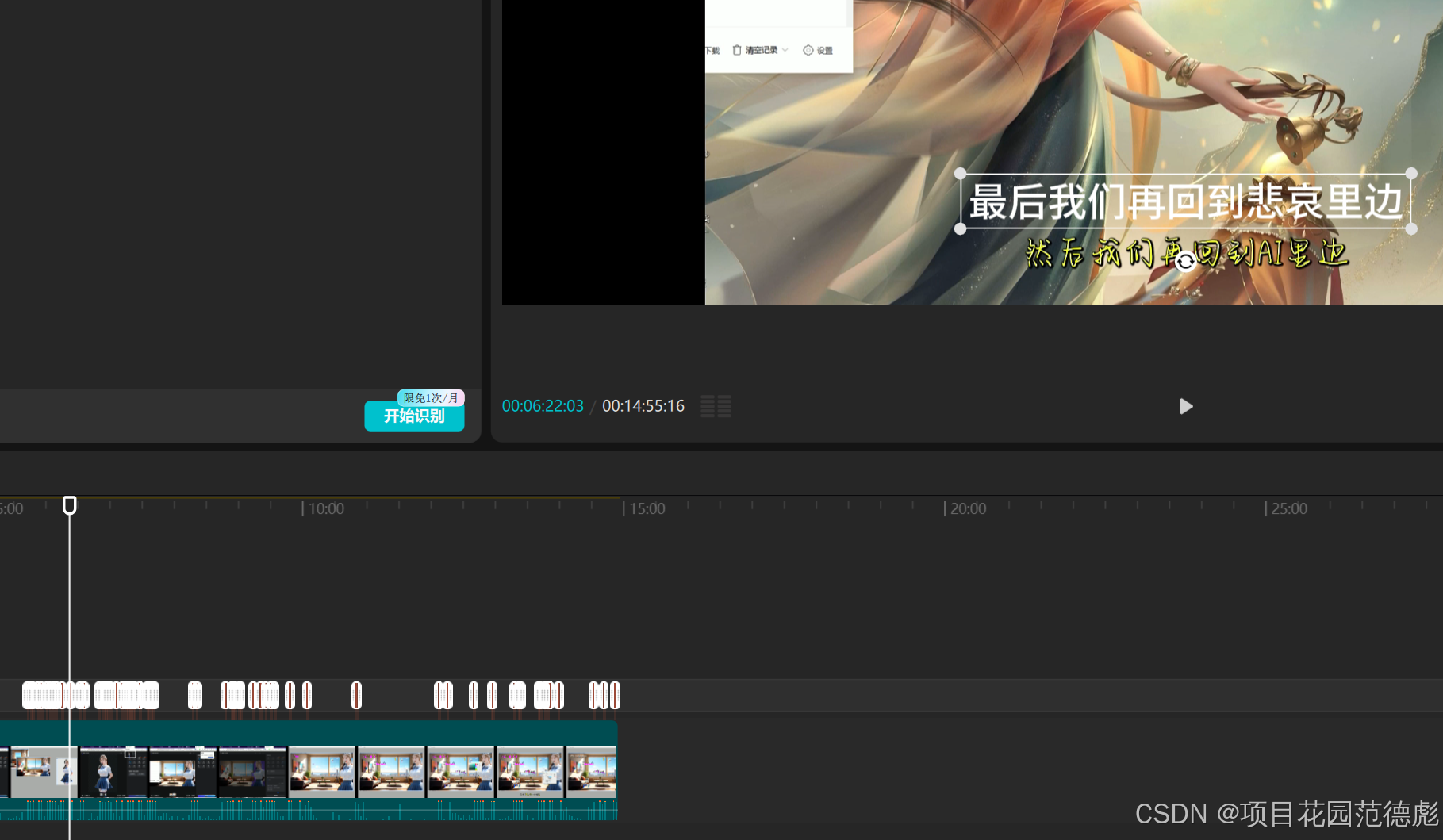The width and height of the screenshot is (1443, 840).
Task: Play the preview video
Action: coord(1186,407)
